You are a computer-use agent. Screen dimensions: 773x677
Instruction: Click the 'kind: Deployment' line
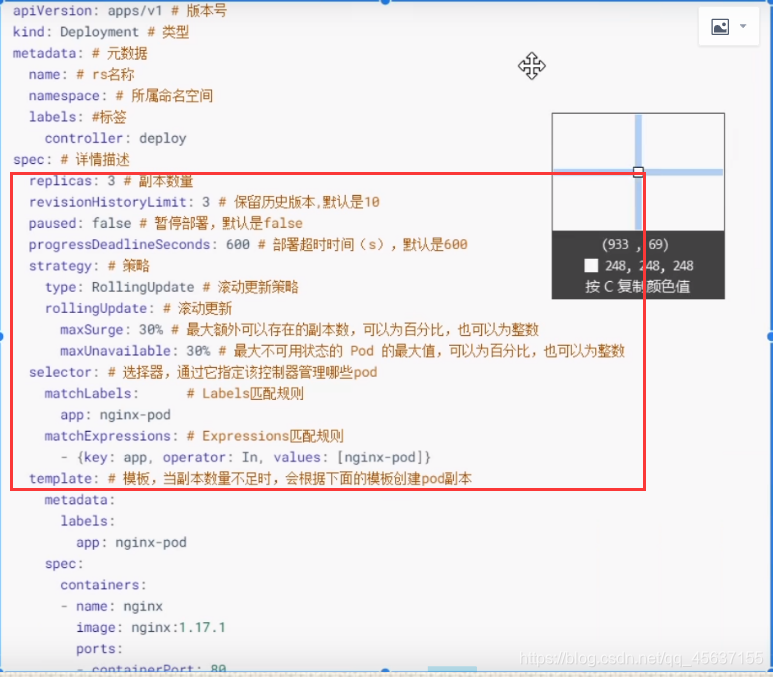tap(101, 32)
